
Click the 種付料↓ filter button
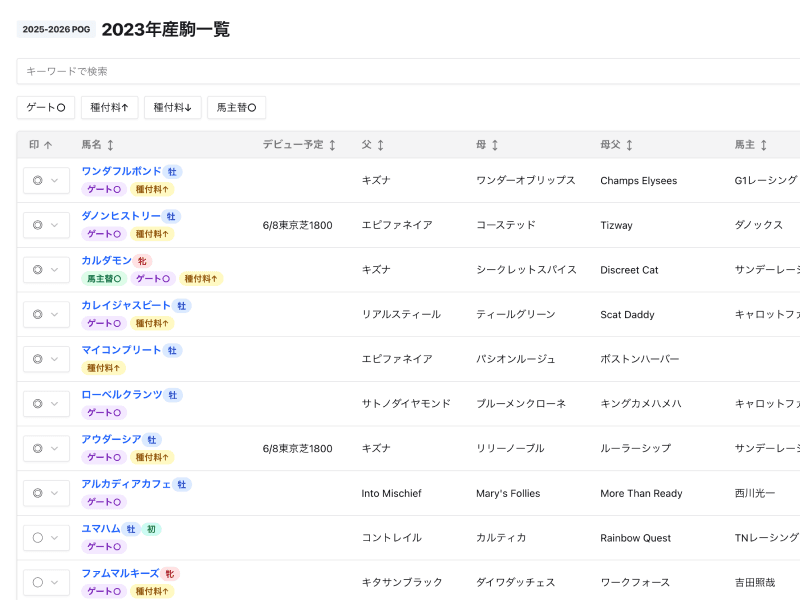172,107
